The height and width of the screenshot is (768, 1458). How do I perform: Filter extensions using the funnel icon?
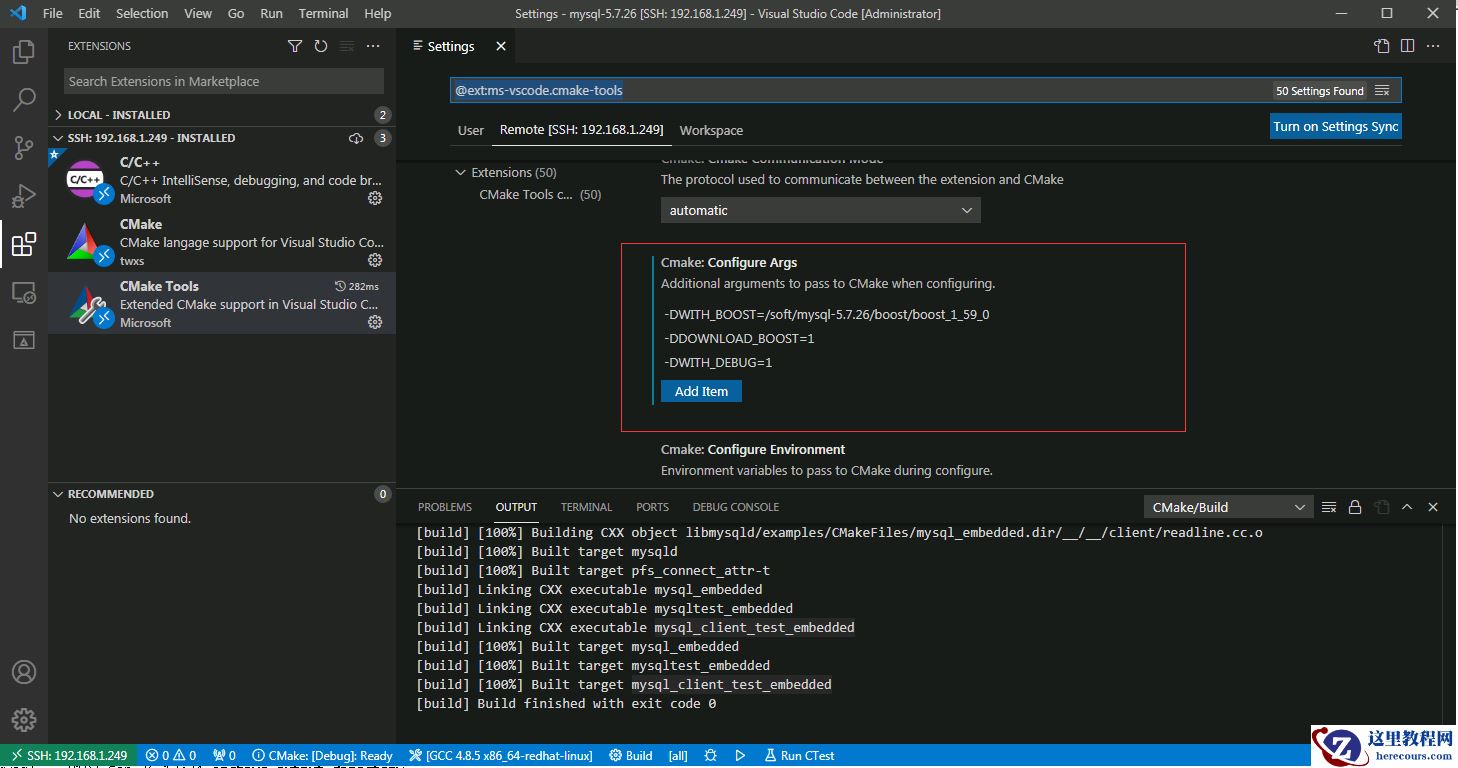tap(295, 46)
